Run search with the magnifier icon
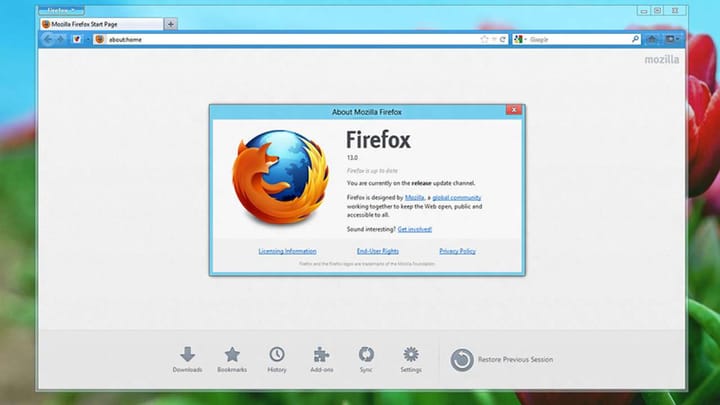This screenshot has width=720, height=405. 636,39
